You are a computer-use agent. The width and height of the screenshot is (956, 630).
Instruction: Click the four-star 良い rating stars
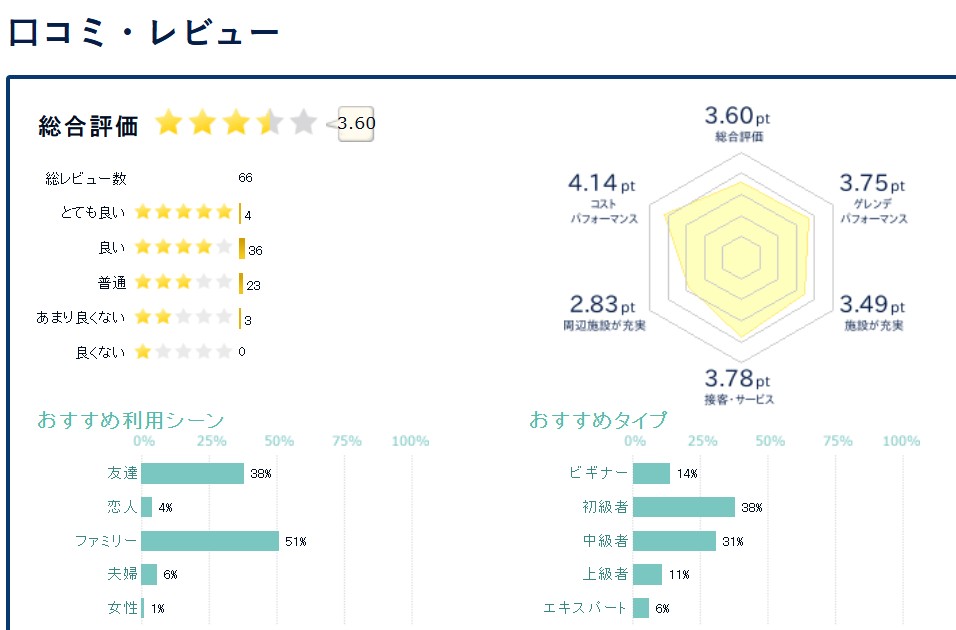point(183,247)
